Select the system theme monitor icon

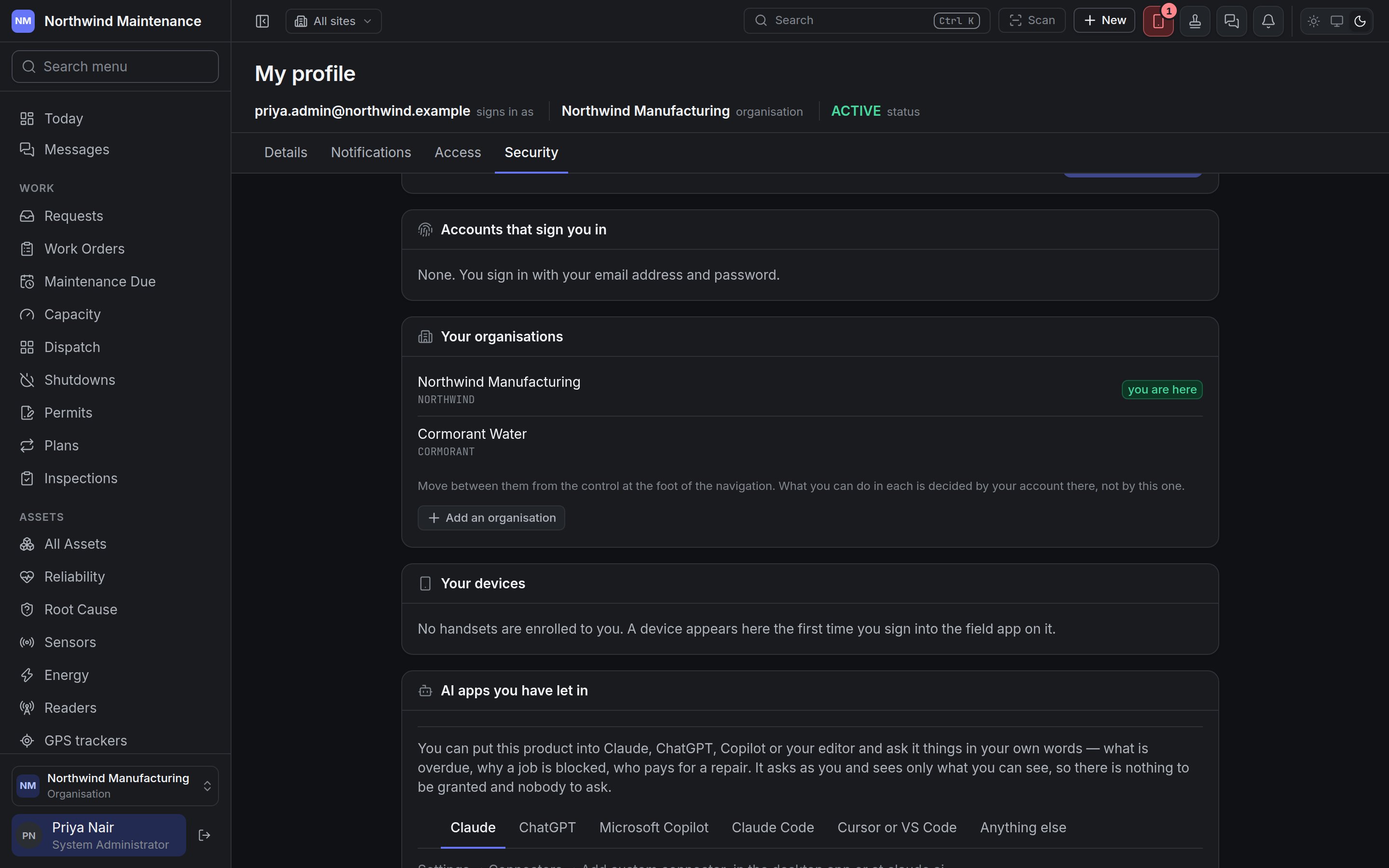click(1336, 21)
